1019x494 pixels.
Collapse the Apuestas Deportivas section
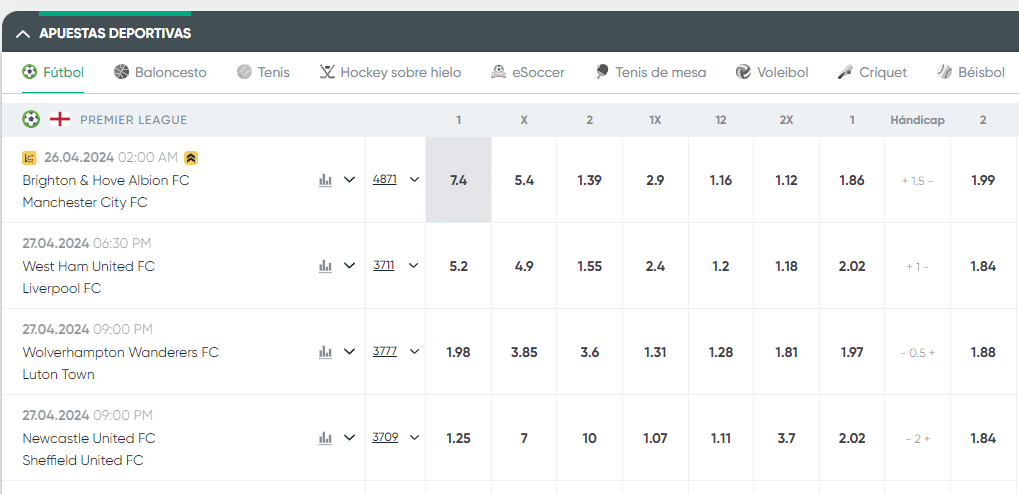(x=23, y=34)
